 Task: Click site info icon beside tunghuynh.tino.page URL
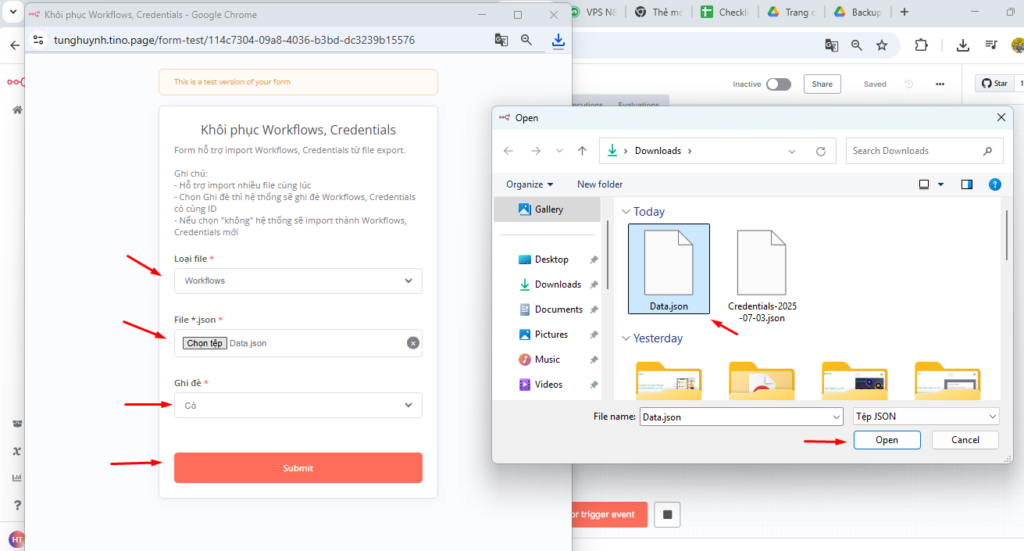39,40
